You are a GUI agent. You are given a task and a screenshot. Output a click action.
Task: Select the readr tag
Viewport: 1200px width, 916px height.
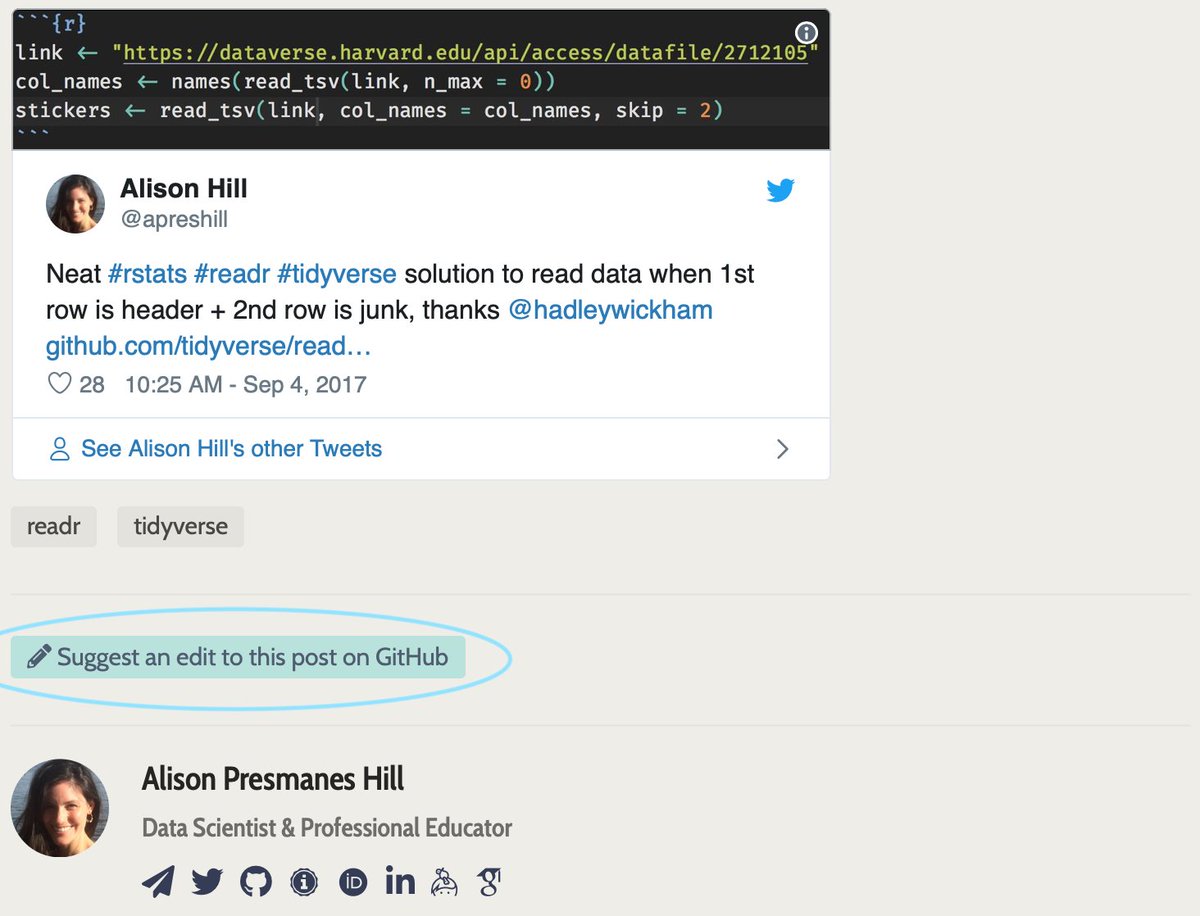coord(54,526)
